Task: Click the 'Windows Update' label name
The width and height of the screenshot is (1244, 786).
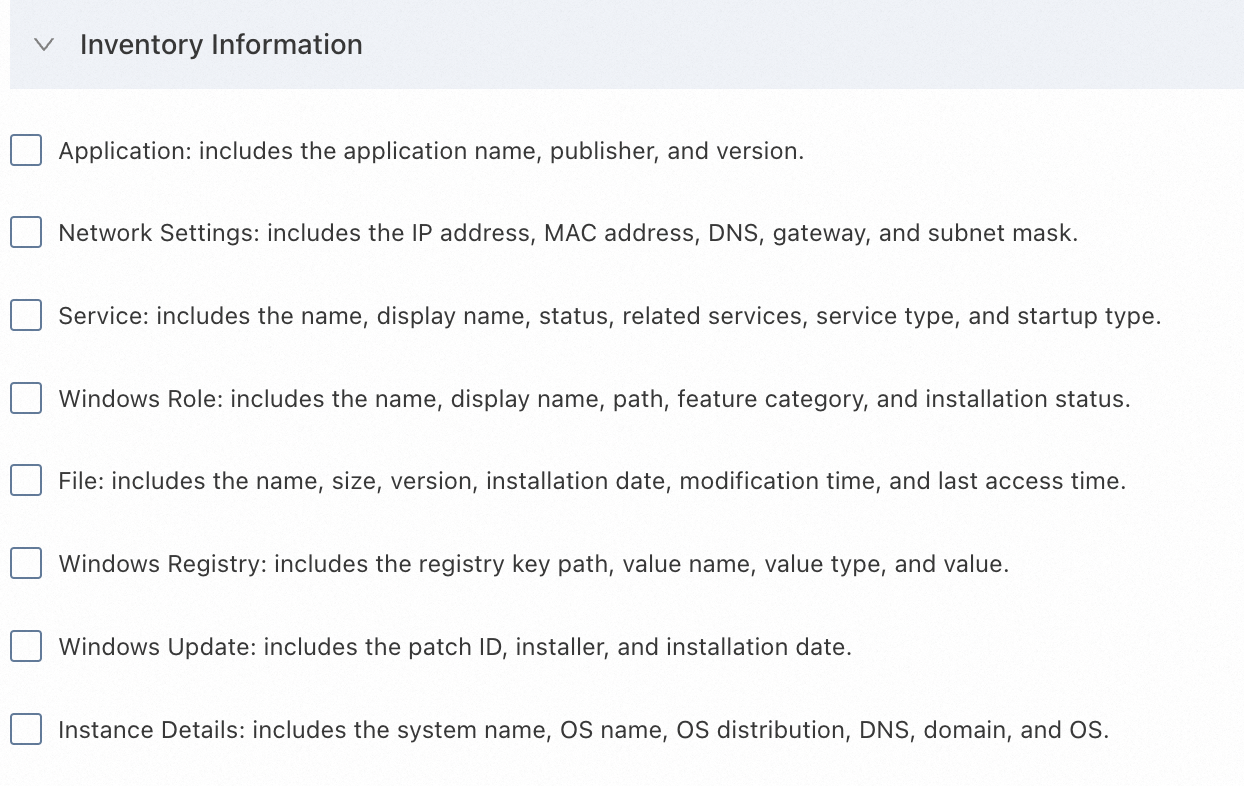Action: (156, 647)
